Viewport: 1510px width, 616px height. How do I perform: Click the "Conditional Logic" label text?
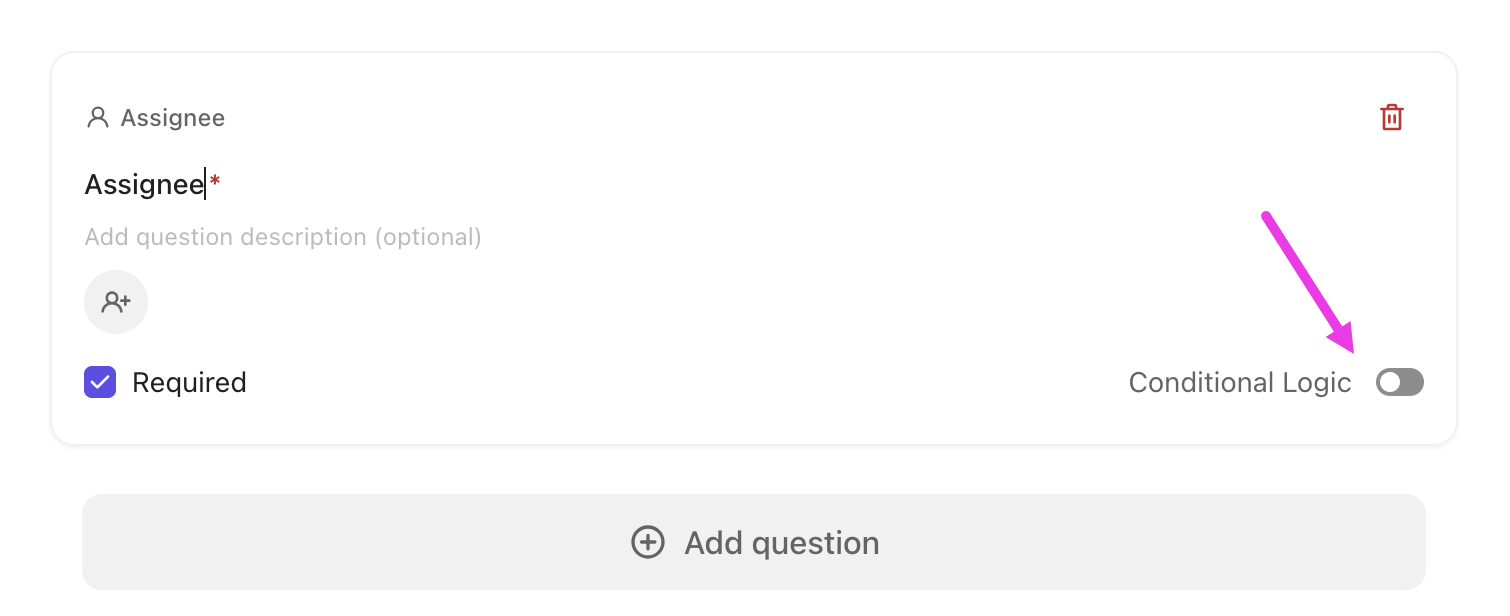(1239, 382)
